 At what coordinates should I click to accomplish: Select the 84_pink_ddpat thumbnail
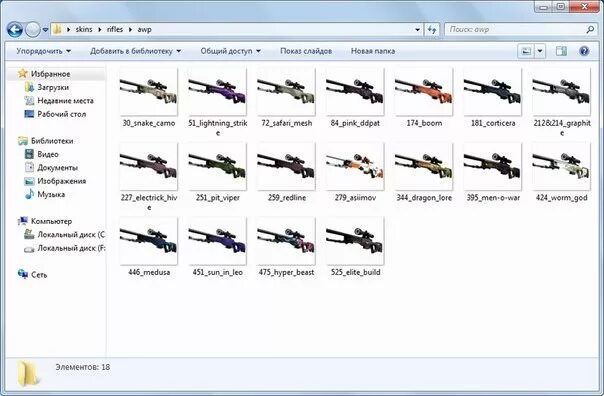click(x=355, y=92)
